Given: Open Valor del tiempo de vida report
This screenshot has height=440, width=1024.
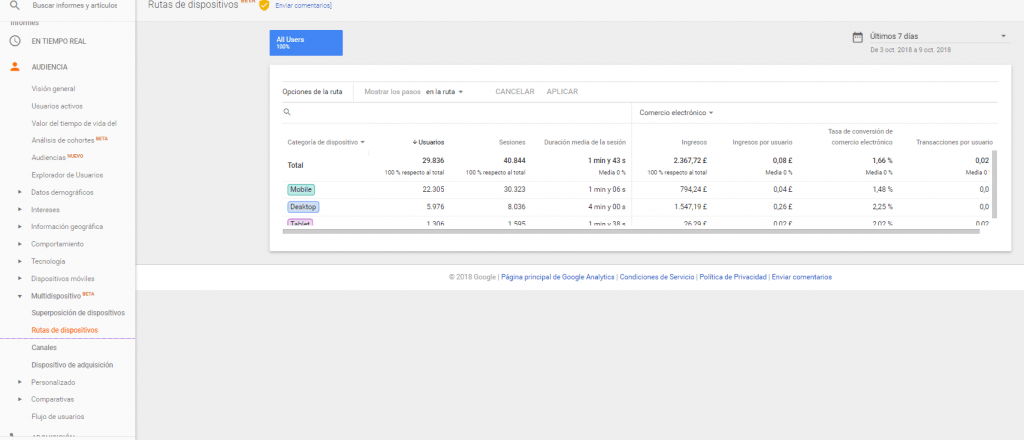Looking at the screenshot, I should click(74, 123).
